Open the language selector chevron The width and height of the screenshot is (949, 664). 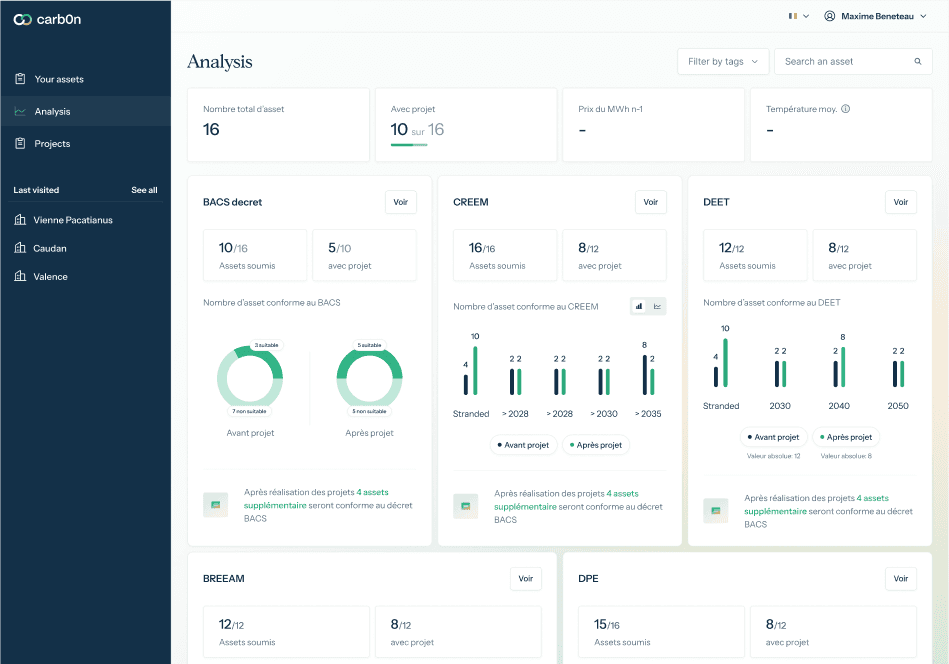(806, 16)
